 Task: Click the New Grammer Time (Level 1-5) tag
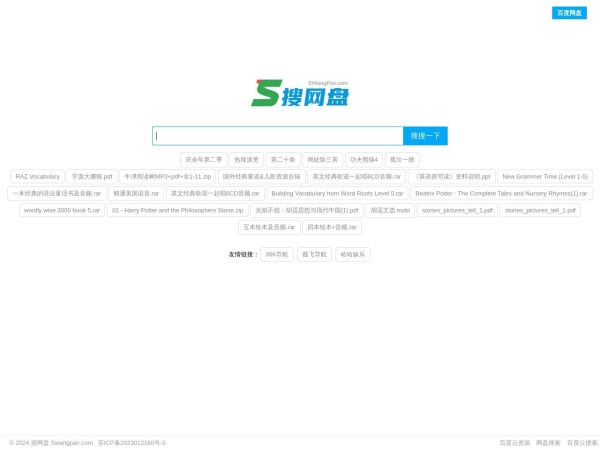(544, 177)
